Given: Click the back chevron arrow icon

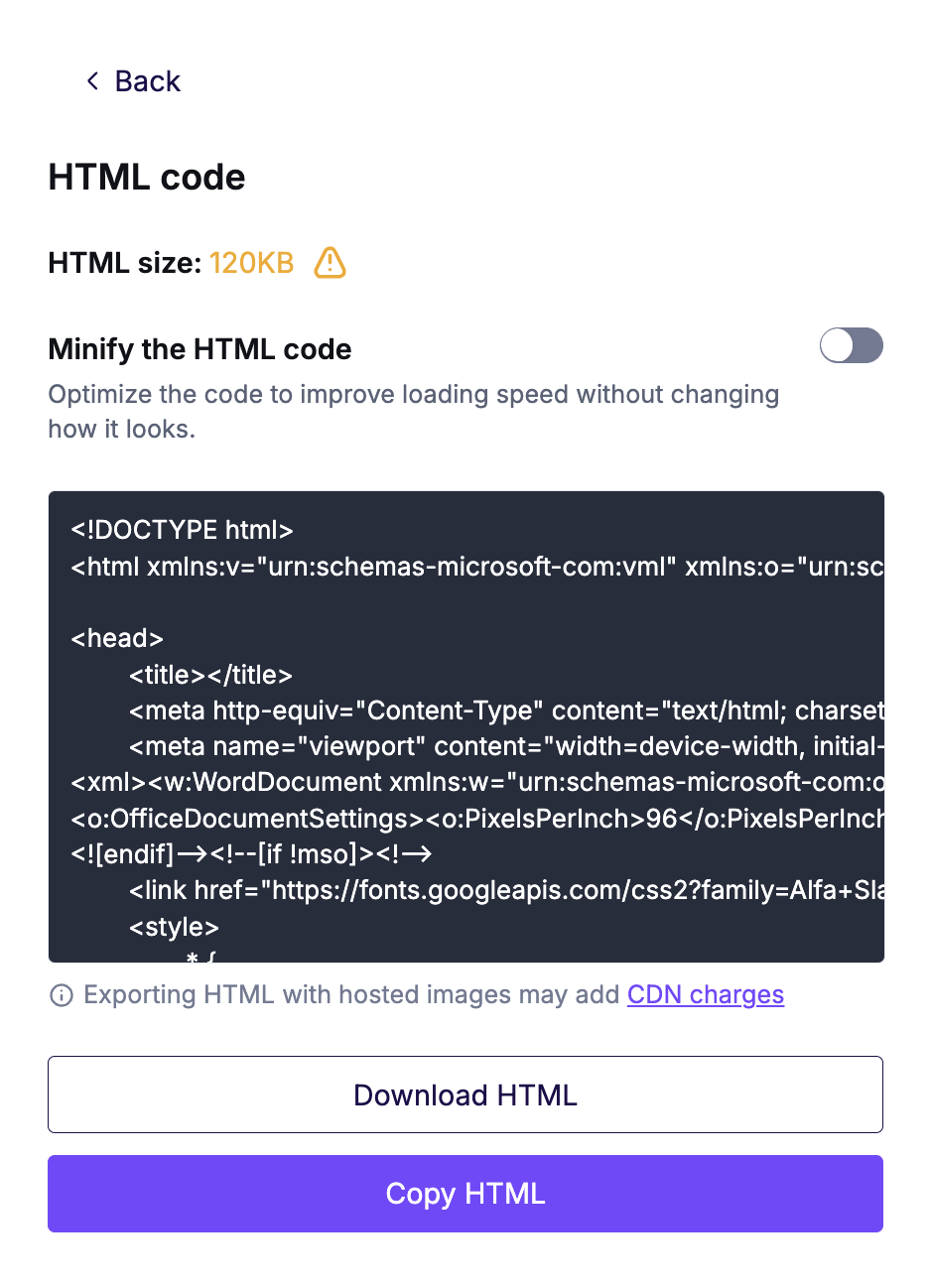Looking at the screenshot, I should point(93,81).
